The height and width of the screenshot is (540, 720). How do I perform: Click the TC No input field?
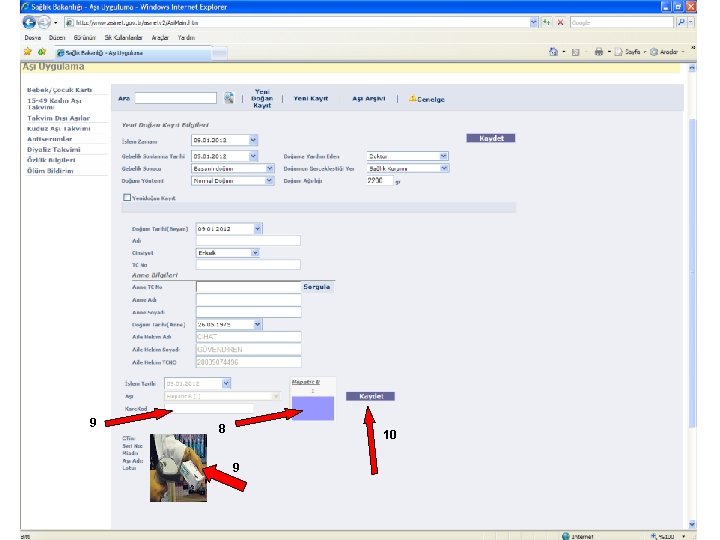point(248,264)
